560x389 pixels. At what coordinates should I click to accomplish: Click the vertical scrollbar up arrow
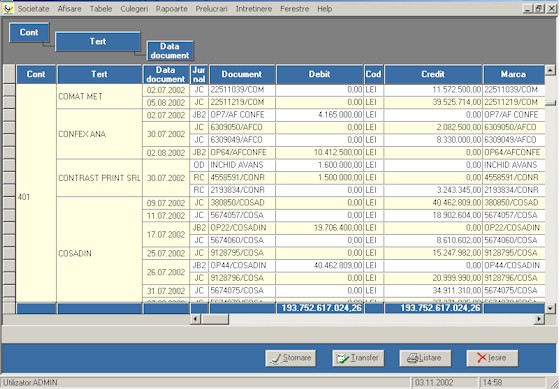(x=550, y=70)
